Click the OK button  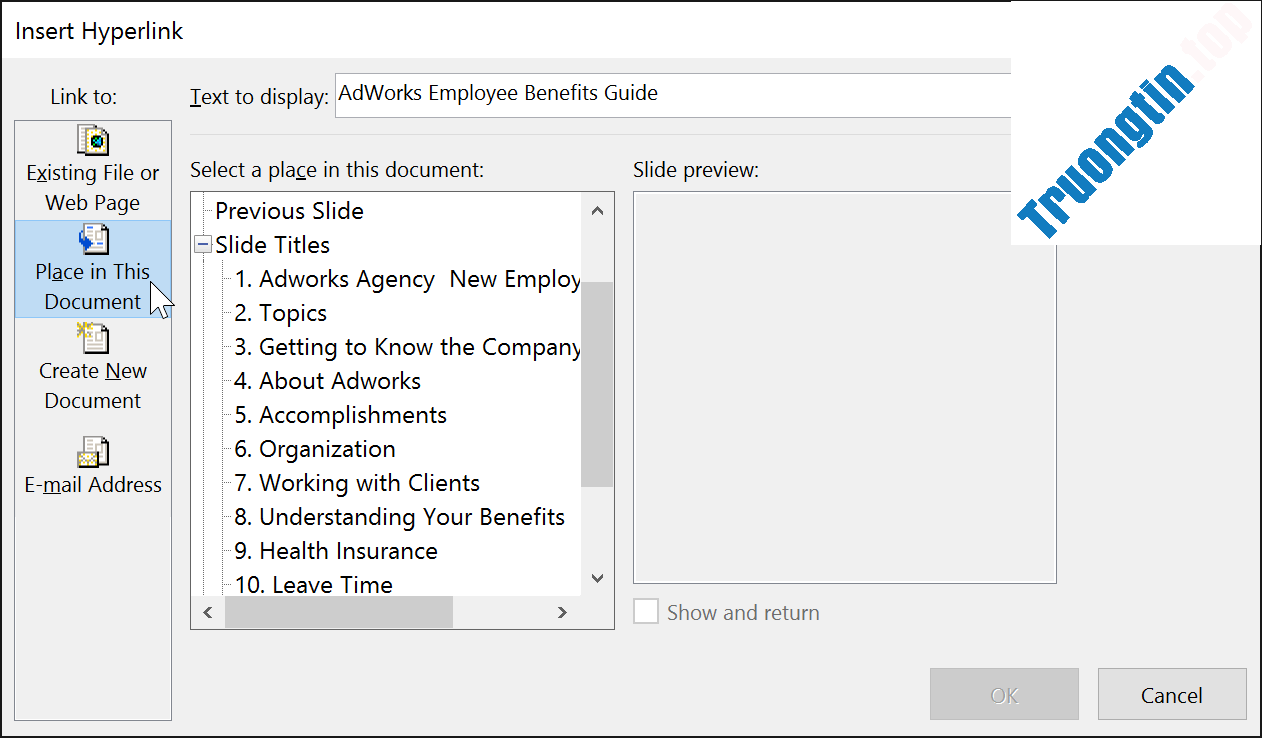1004,695
